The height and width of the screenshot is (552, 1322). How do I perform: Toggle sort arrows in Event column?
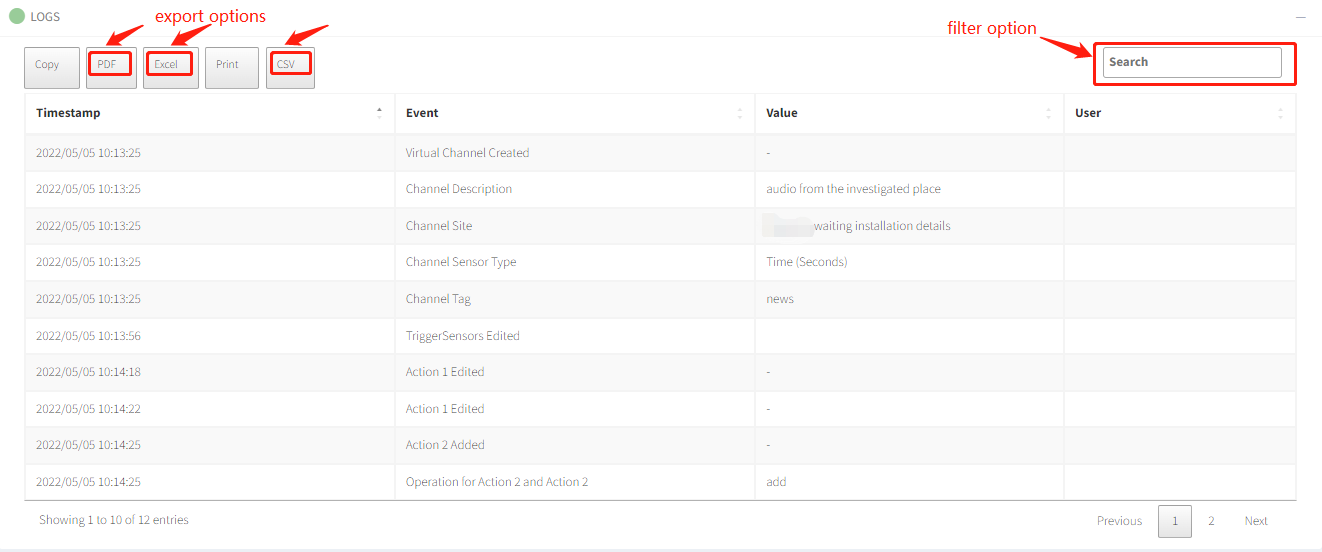740,113
